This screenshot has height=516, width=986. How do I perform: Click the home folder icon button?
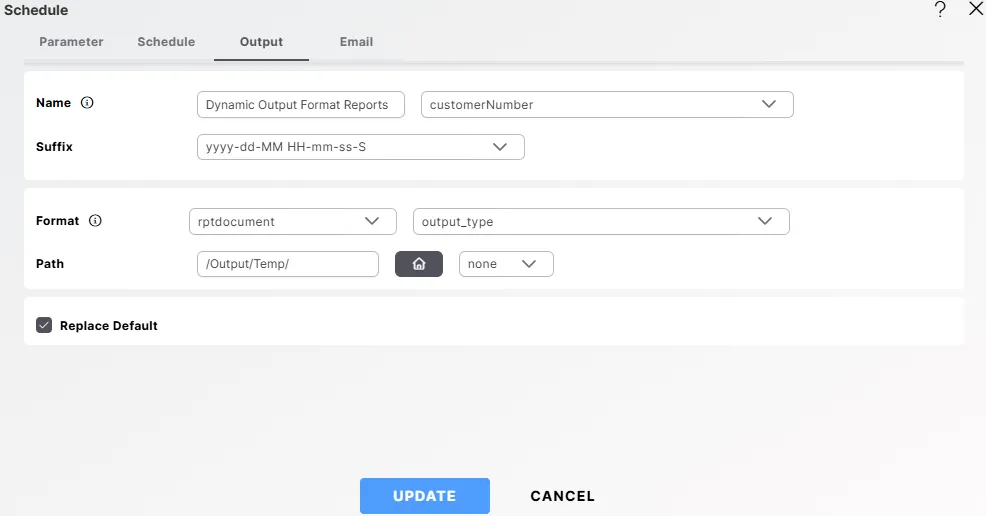[x=419, y=264]
